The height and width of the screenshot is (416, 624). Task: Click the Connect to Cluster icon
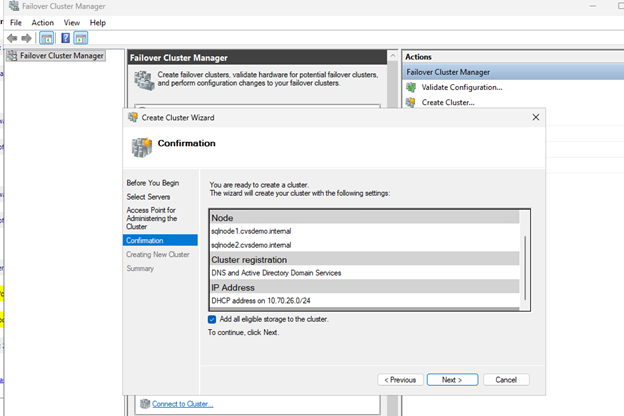[145, 404]
